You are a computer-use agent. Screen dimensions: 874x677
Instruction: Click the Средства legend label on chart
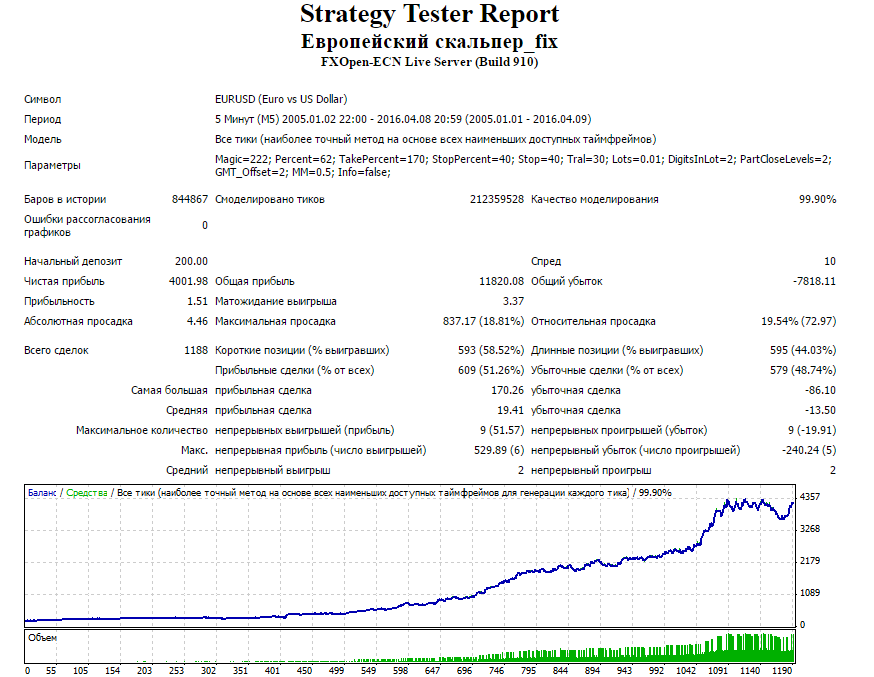[86, 493]
